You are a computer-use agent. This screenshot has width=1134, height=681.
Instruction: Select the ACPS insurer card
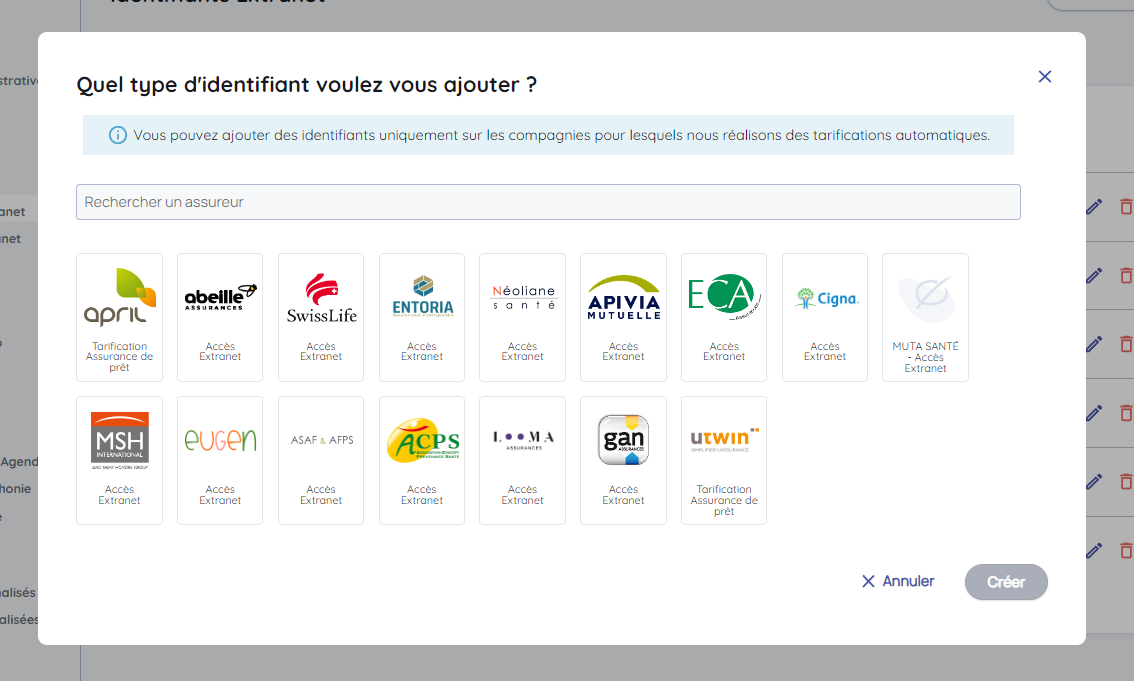tap(422, 460)
